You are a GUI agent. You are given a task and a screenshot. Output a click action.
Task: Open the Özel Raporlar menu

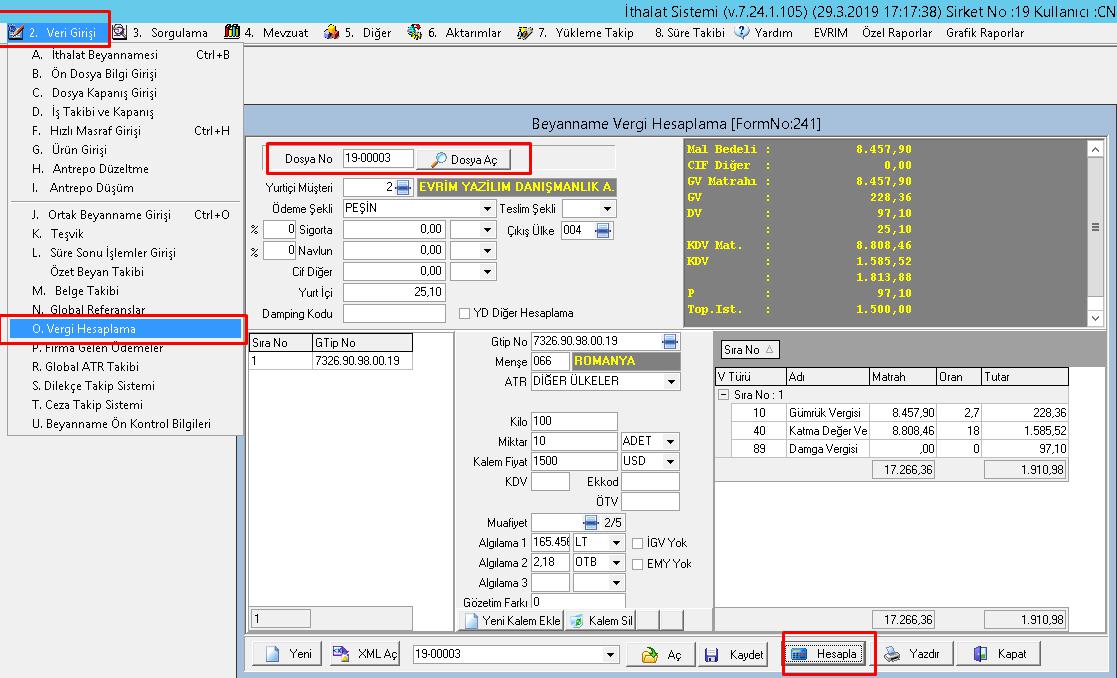pyautogui.click(x=897, y=33)
